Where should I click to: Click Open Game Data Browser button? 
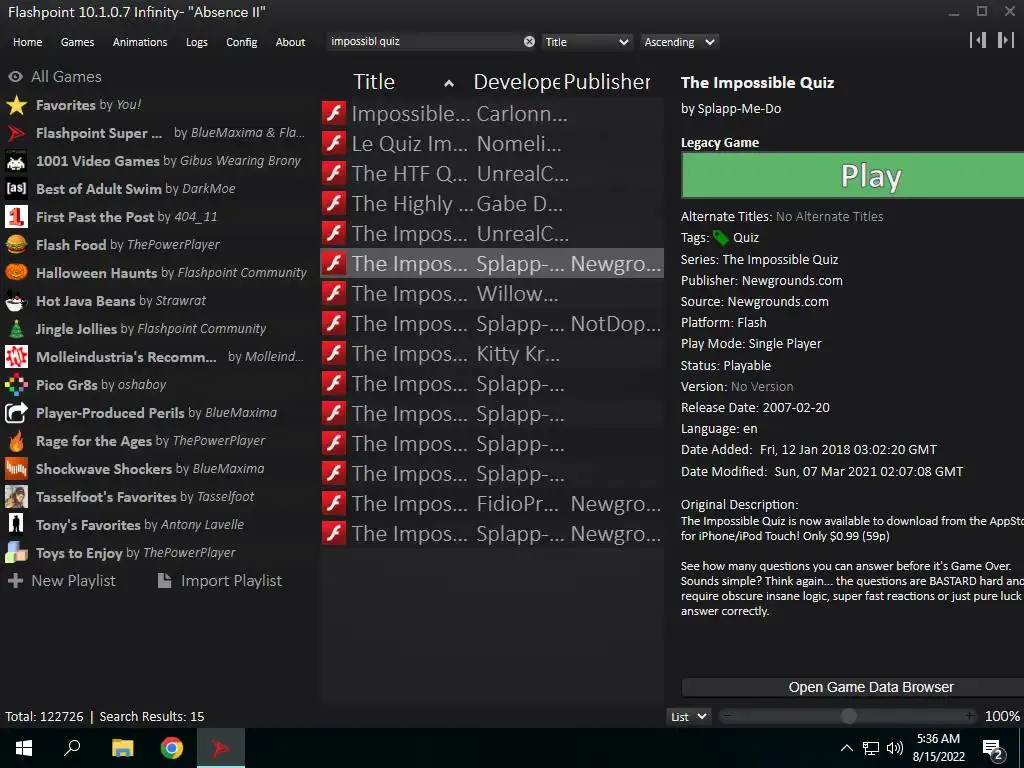tap(853, 687)
